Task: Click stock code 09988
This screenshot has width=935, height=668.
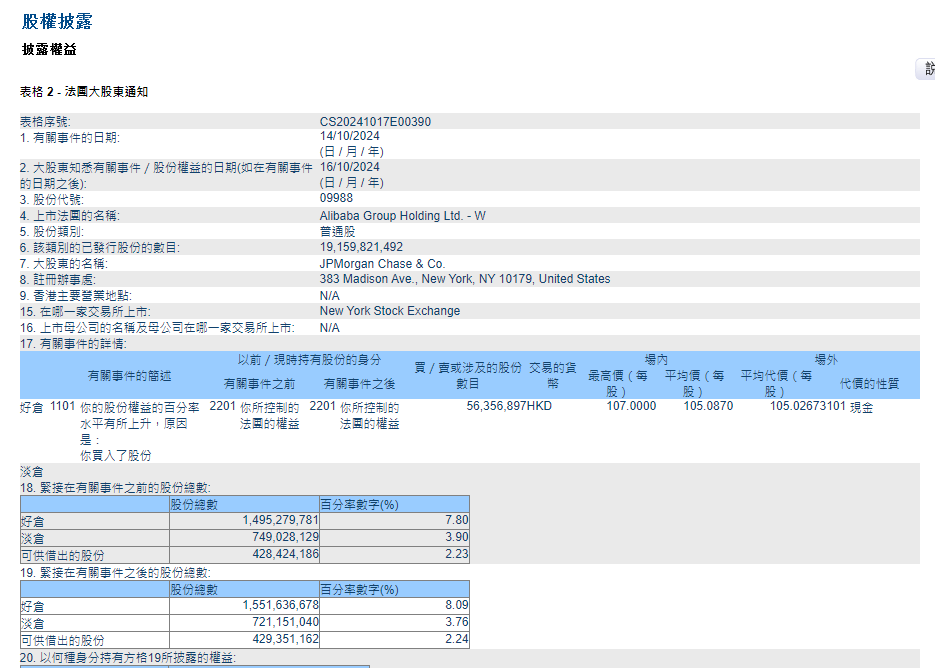Action: (x=336, y=198)
